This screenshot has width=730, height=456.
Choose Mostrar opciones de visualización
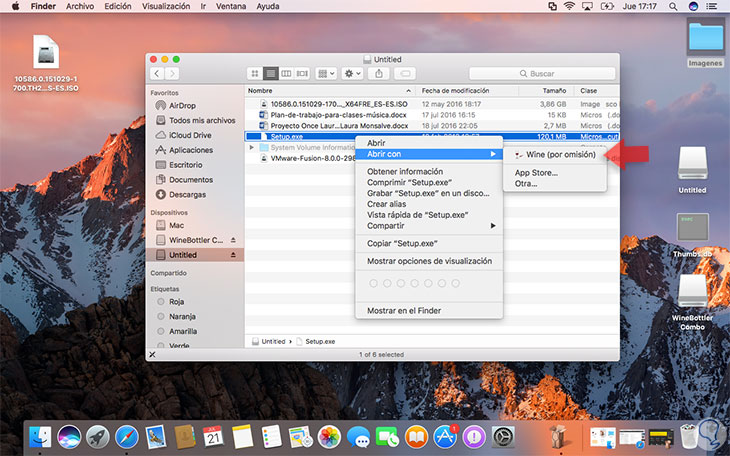[429, 261]
